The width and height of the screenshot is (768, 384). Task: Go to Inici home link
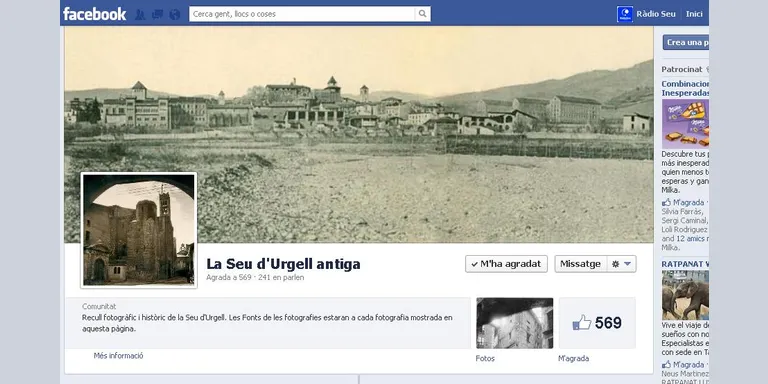[x=694, y=14]
